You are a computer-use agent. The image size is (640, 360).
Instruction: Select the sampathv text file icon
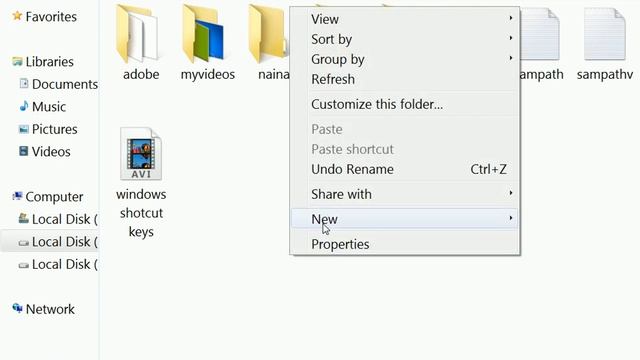(604, 34)
